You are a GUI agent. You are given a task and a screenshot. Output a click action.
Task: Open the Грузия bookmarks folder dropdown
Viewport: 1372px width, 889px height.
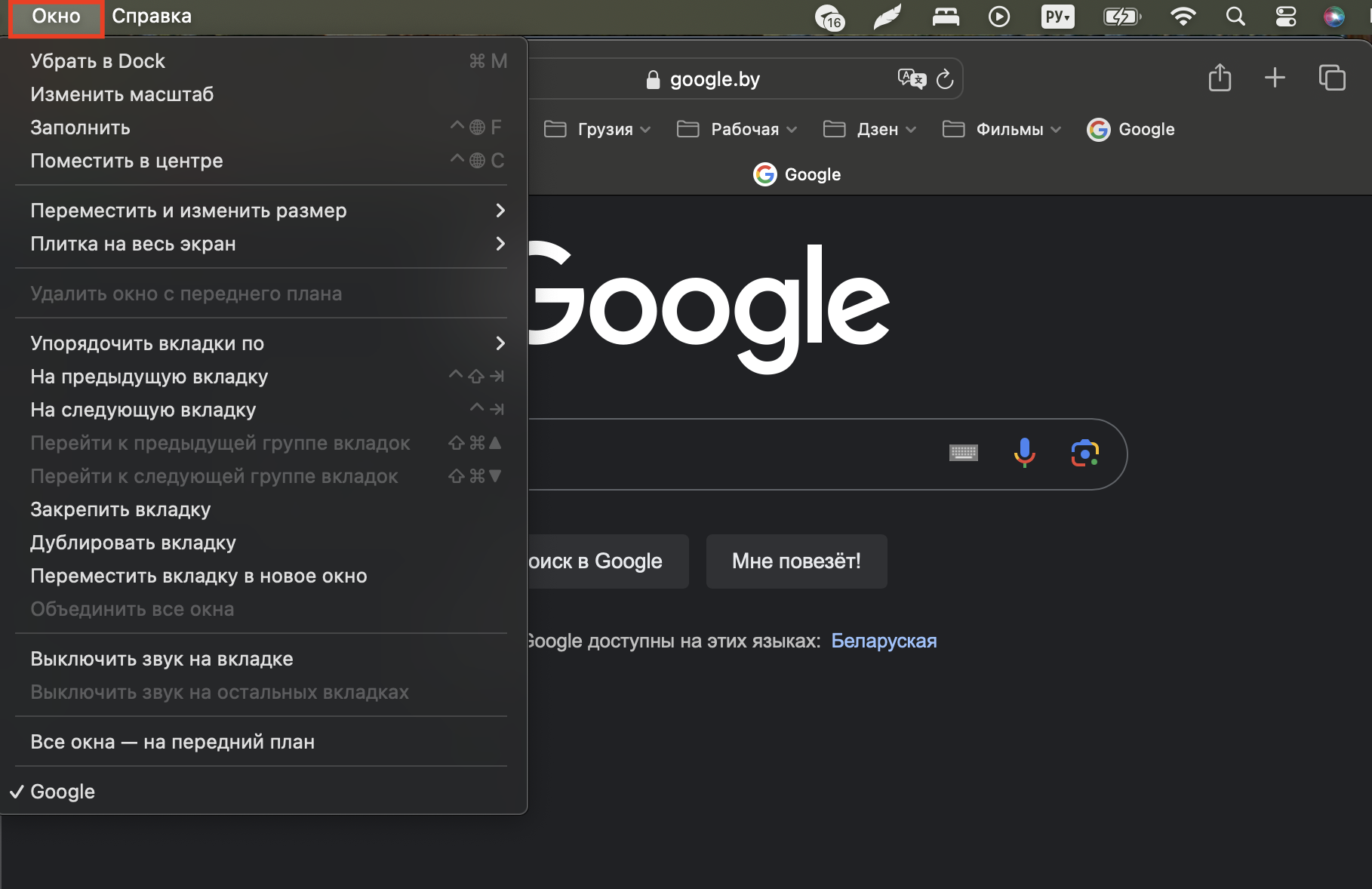click(597, 129)
